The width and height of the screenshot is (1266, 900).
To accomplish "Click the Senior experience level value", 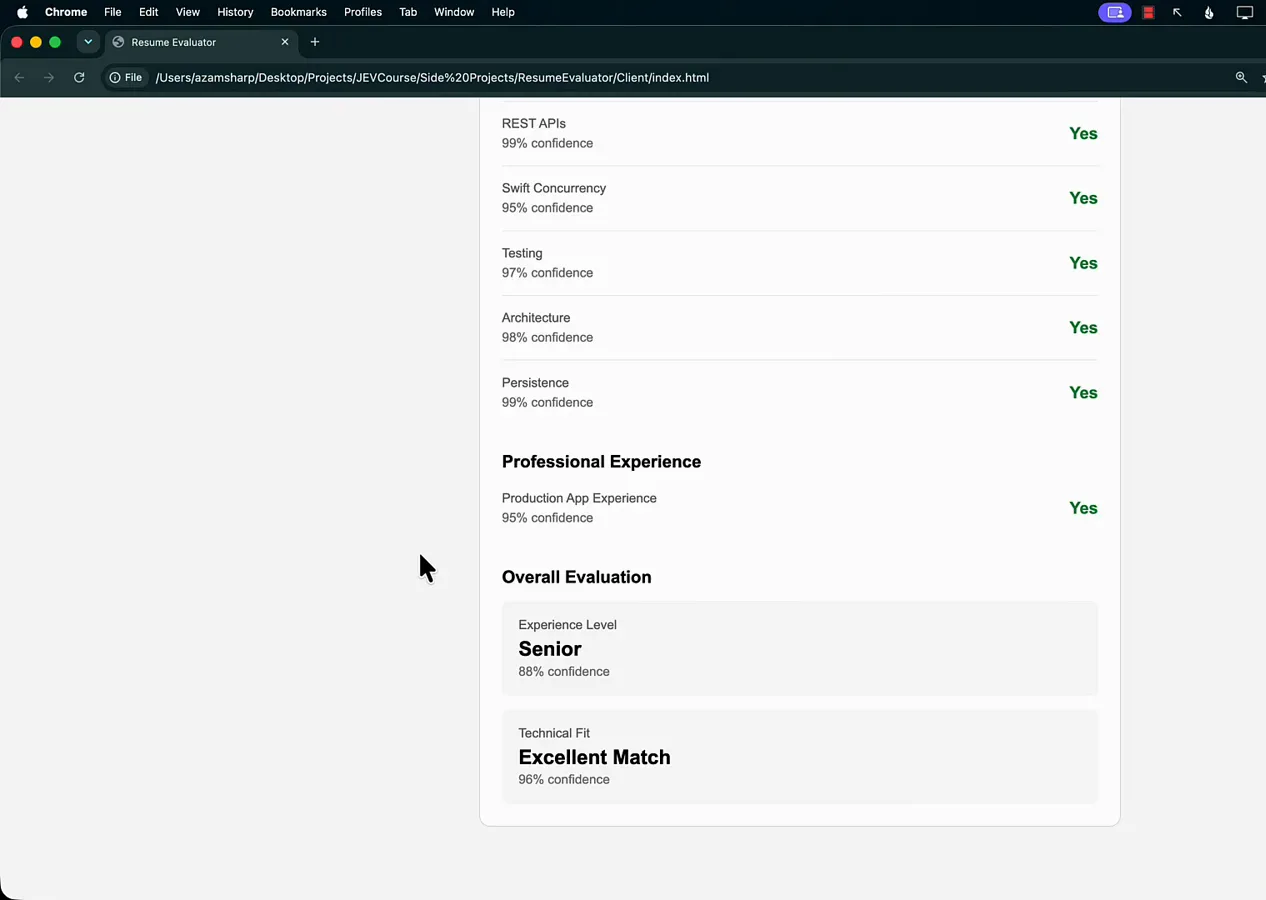I will click(550, 649).
